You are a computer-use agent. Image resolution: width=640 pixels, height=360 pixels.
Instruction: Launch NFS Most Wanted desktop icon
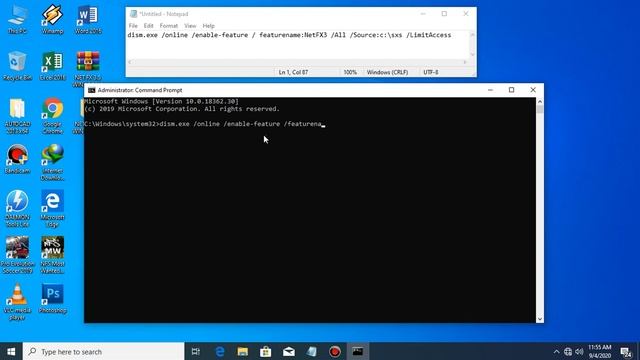click(52, 255)
